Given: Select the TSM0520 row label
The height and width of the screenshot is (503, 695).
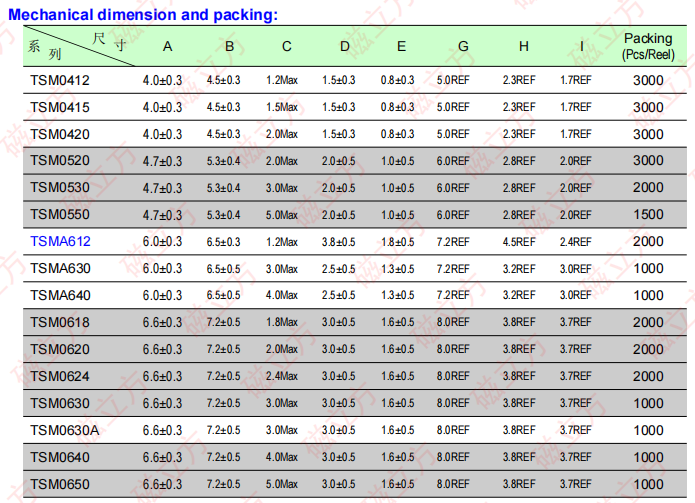Looking at the screenshot, I should pos(59,160).
